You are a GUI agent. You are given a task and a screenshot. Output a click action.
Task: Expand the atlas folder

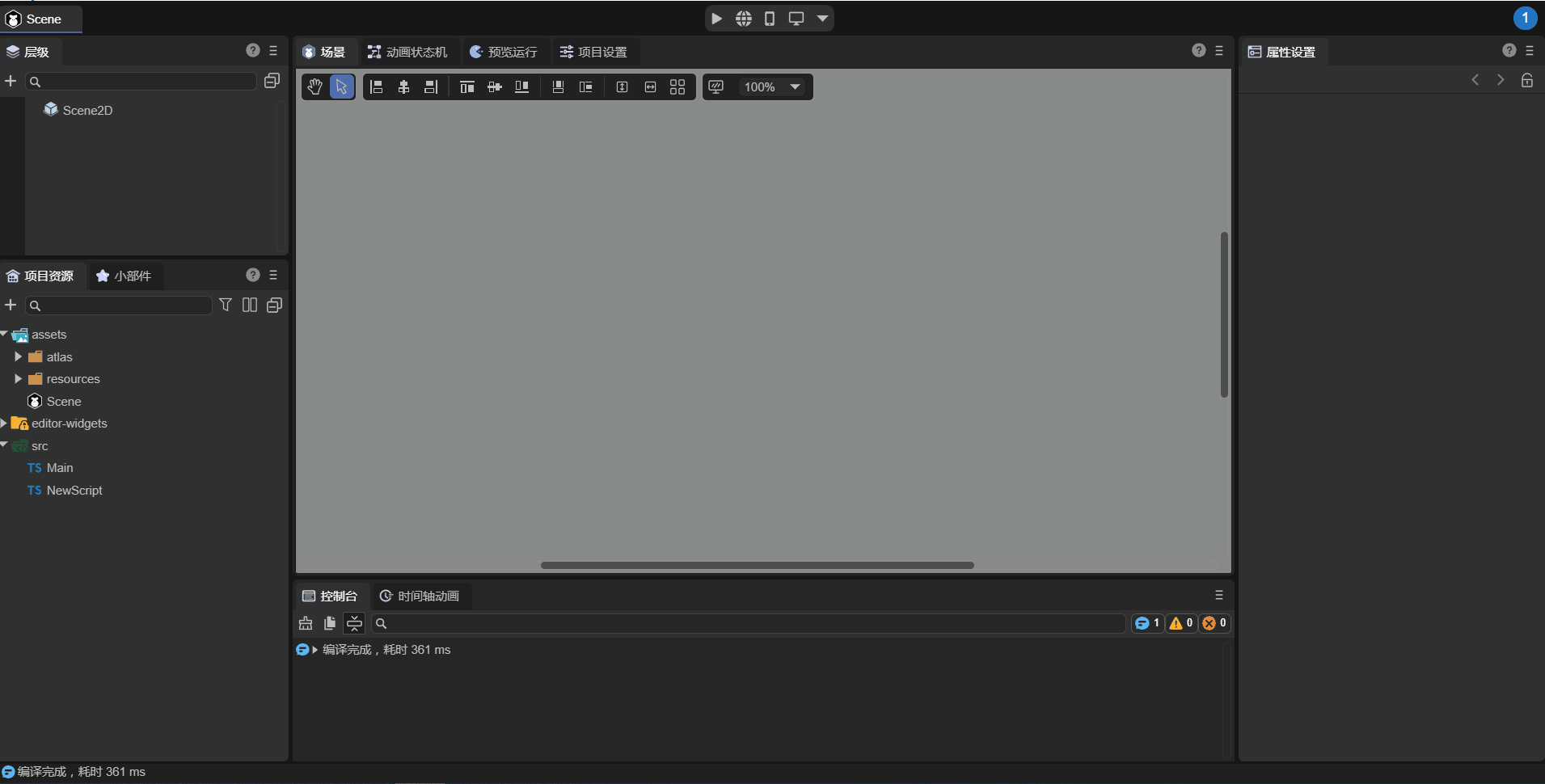pyautogui.click(x=18, y=356)
